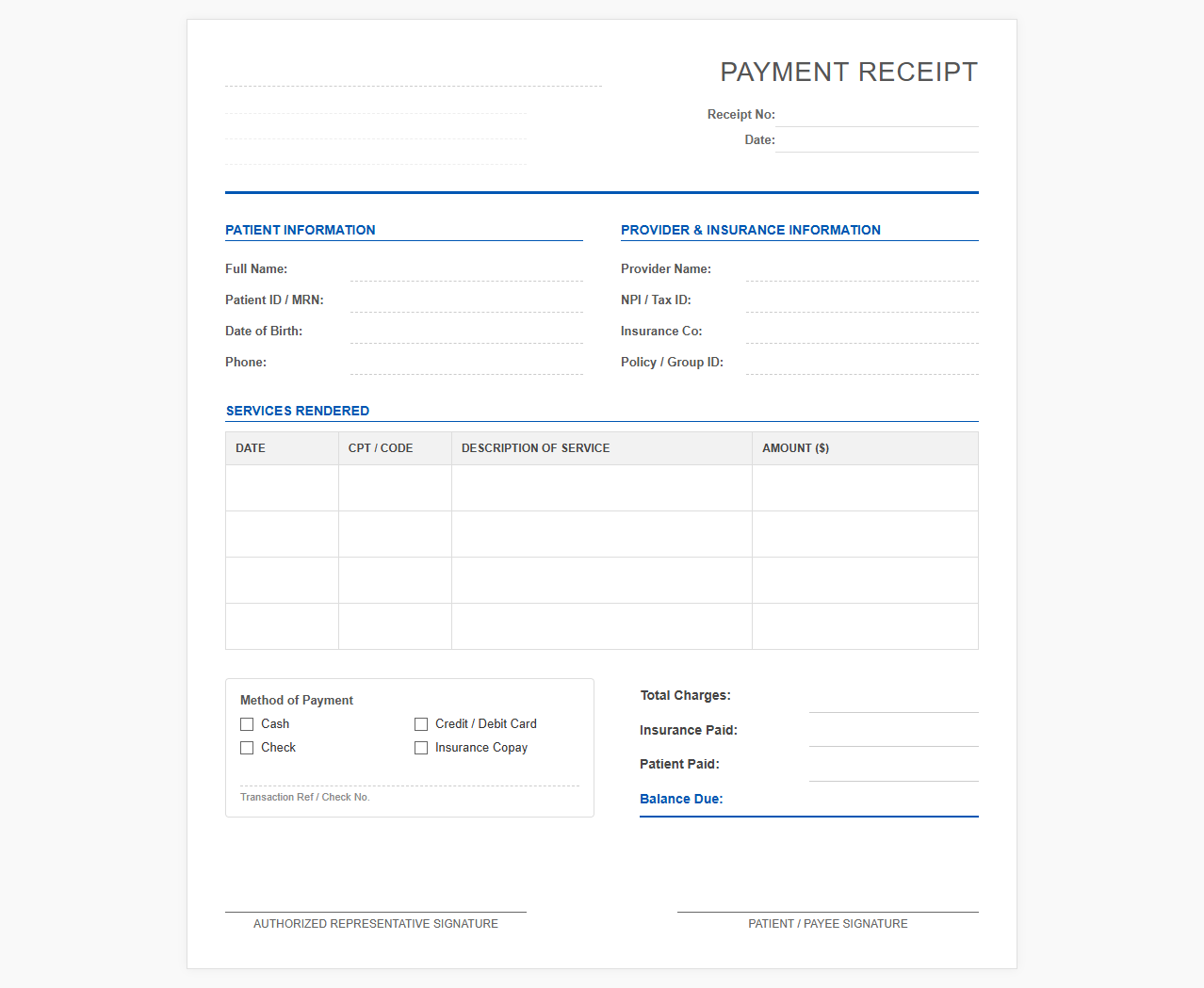Click the Date of Birth input line

coord(466,332)
